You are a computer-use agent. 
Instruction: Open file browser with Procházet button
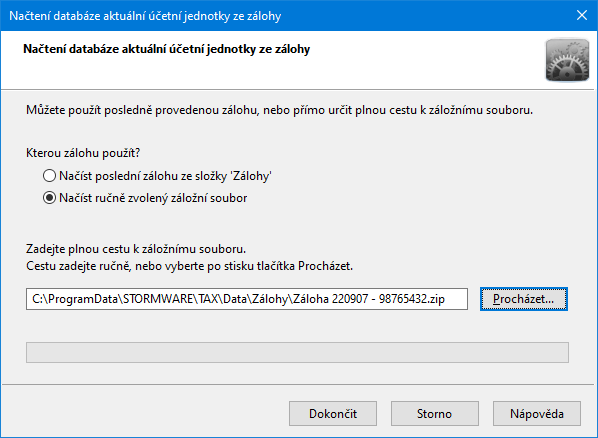pyautogui.click(x=524, y=299)
